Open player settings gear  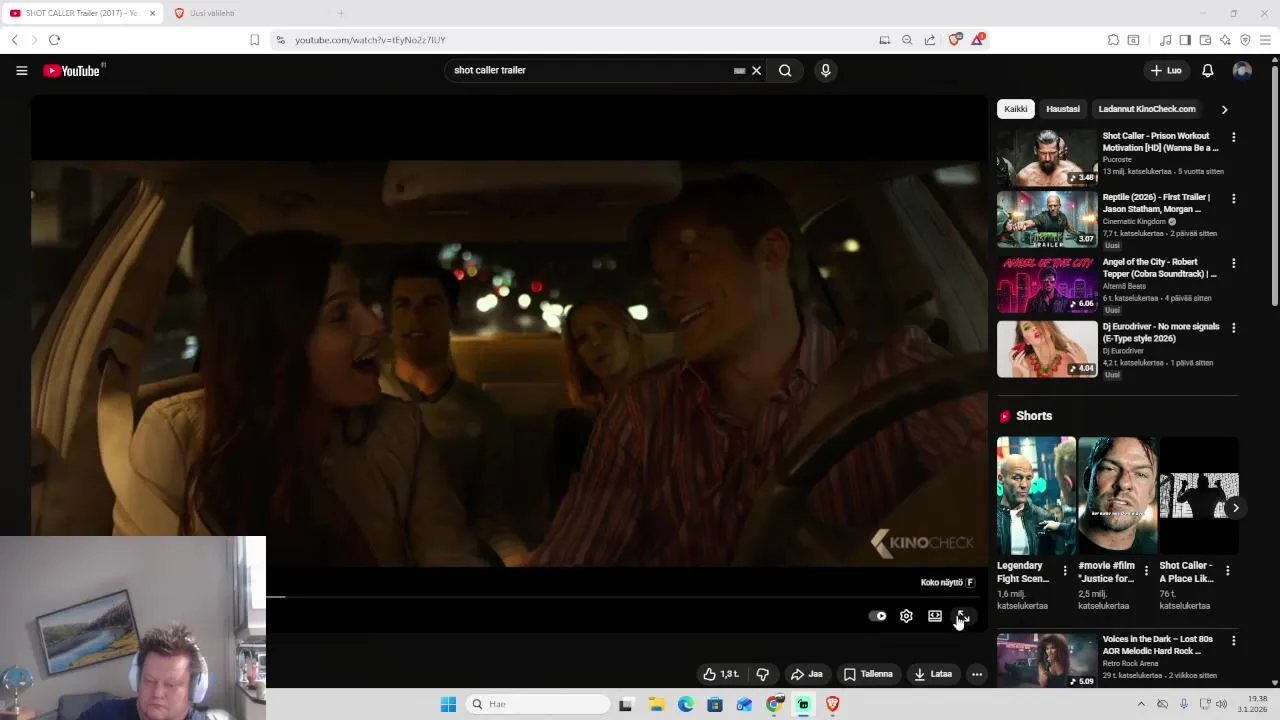pos(906,616)
